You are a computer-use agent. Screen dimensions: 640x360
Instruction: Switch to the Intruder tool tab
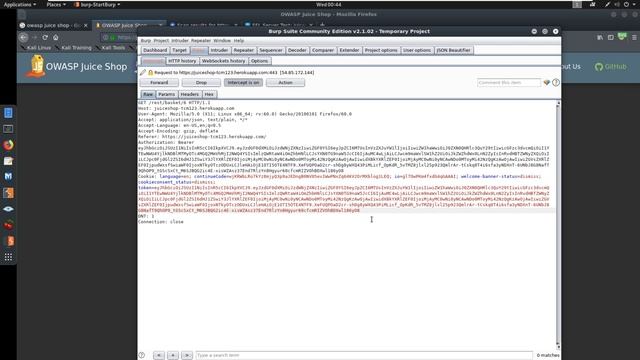pos(219,50)
